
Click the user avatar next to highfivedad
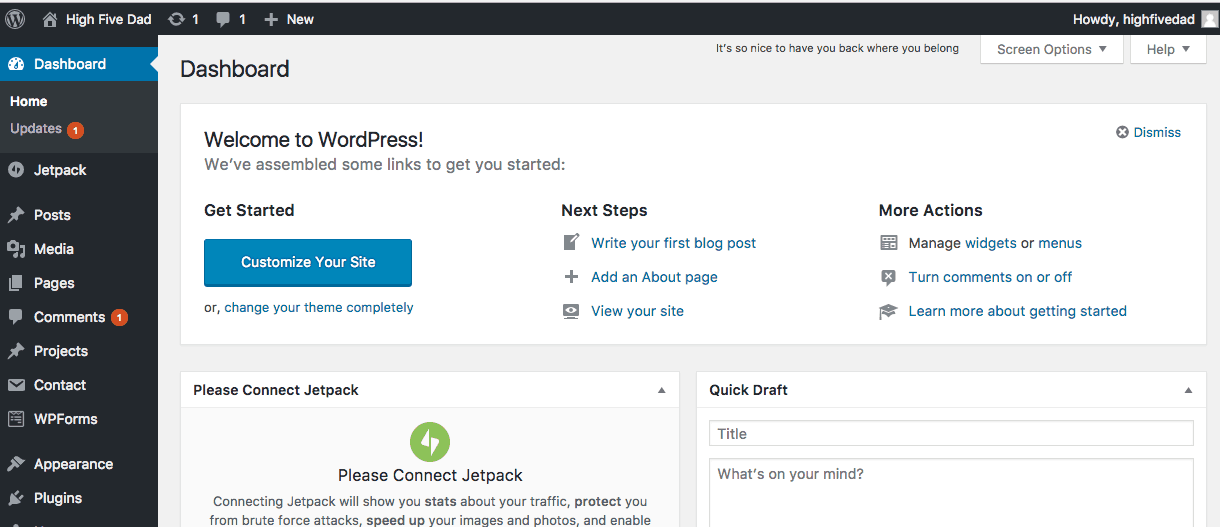point(1210,19)
